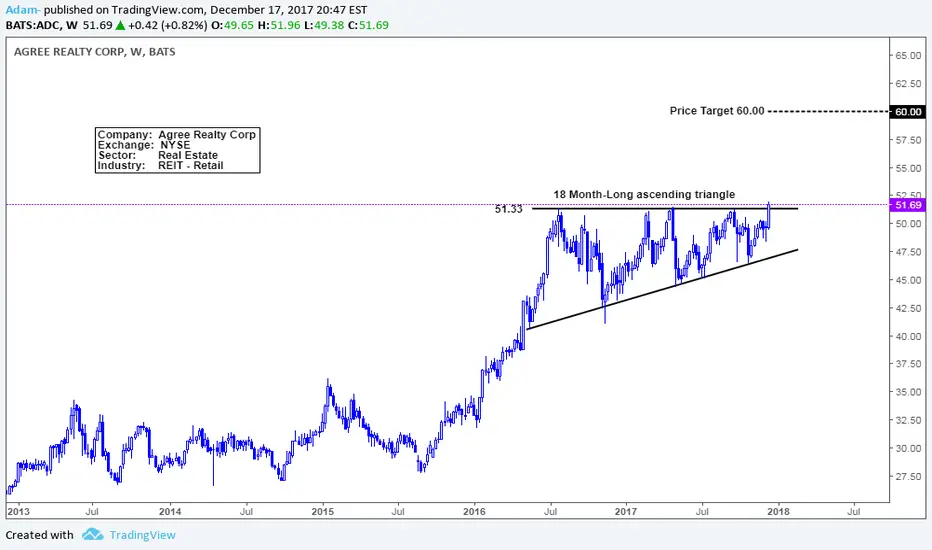Click the 51.69 current price axis label
Viewport: 932px width, 550px height.
point(907,205)
